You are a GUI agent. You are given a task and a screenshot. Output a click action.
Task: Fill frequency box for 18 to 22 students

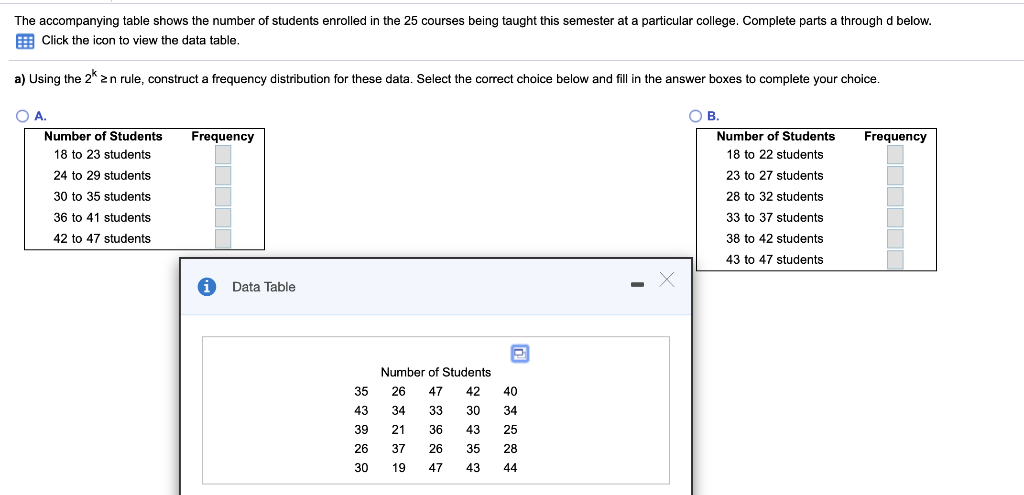(895, 155)
